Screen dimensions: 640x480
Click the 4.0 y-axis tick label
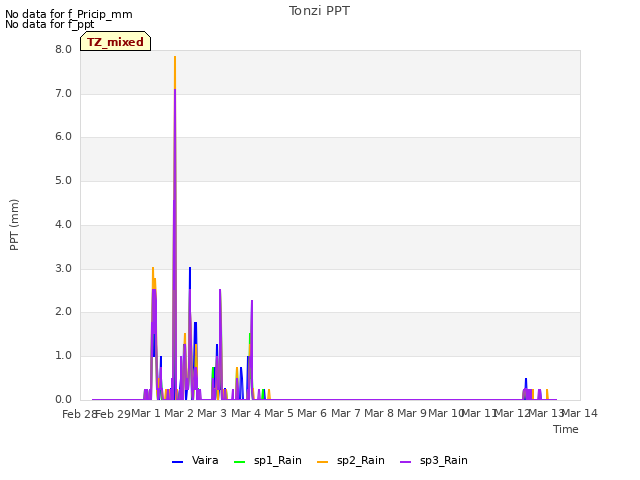[x=63, y=224]
